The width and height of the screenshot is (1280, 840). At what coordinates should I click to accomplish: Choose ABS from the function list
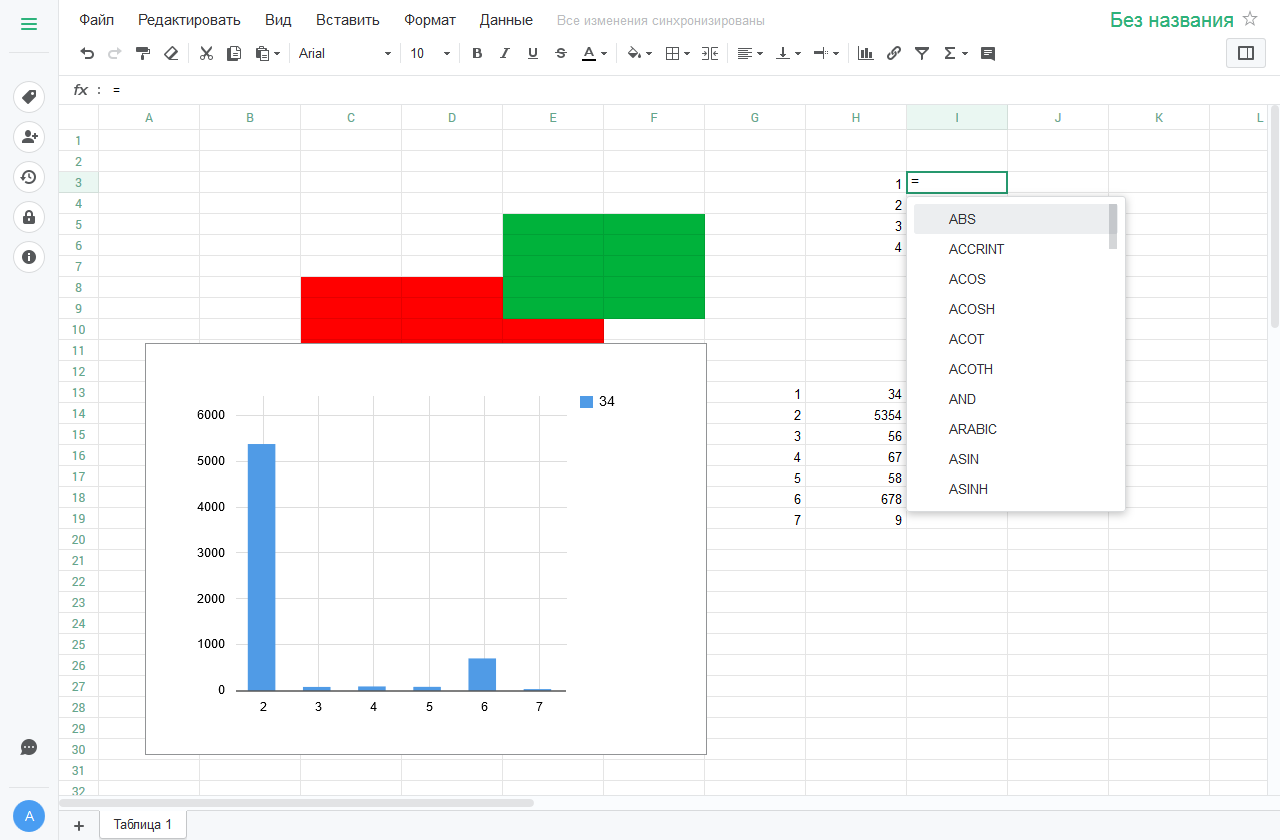[1011, 219]
